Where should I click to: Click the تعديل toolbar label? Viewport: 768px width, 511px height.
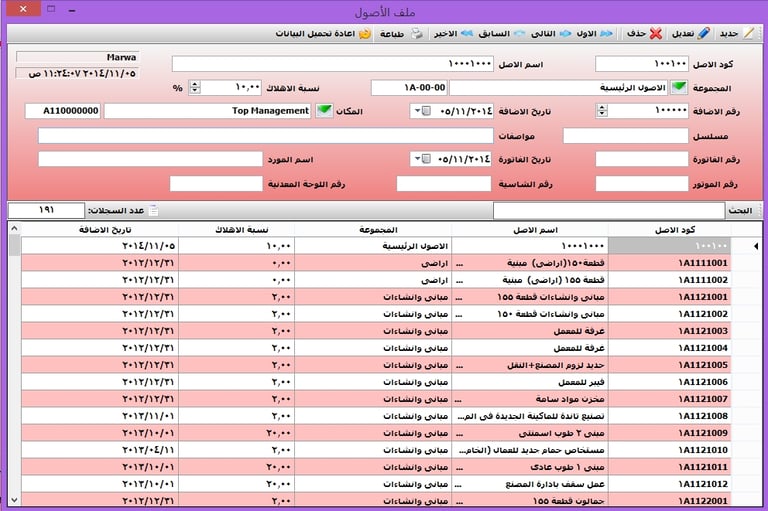point(683,33)
